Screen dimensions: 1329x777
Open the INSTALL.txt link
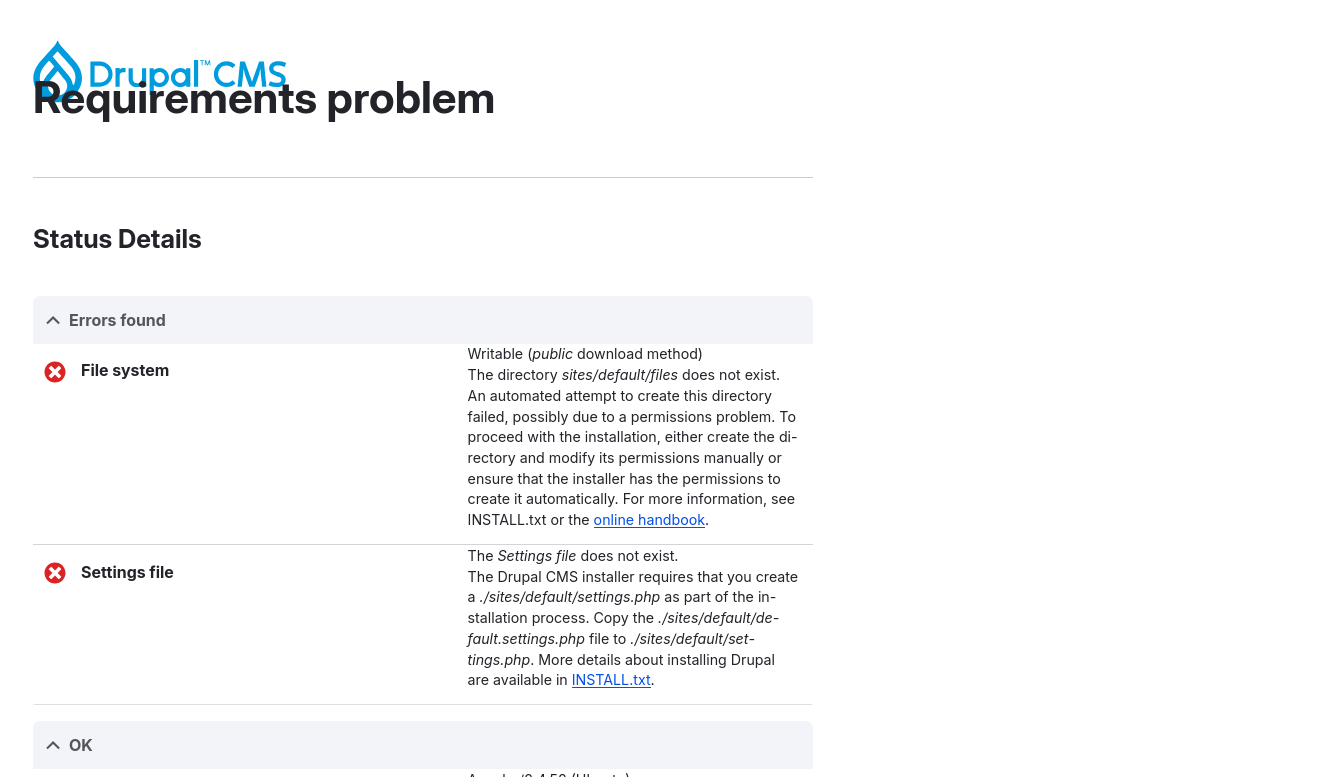point(611,680)
